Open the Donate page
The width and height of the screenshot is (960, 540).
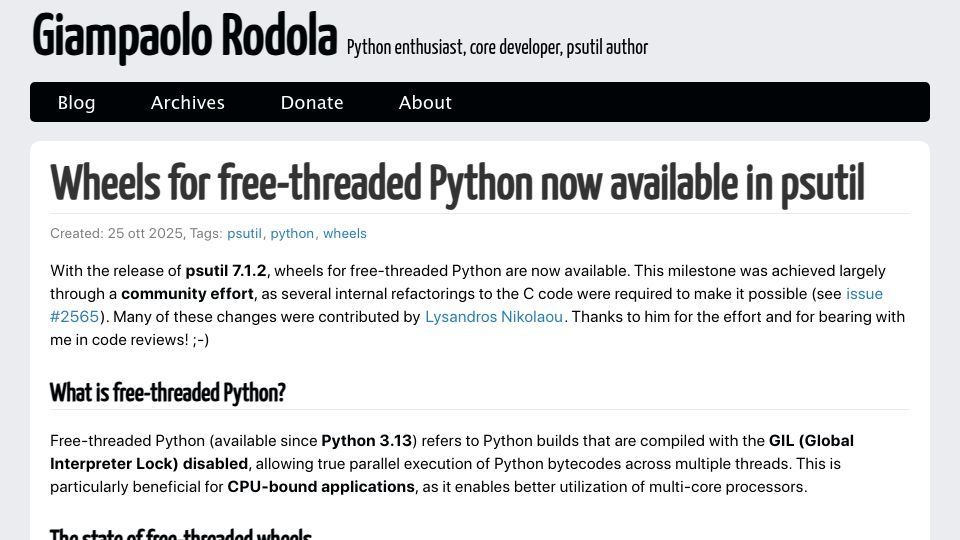coord(312,102)
